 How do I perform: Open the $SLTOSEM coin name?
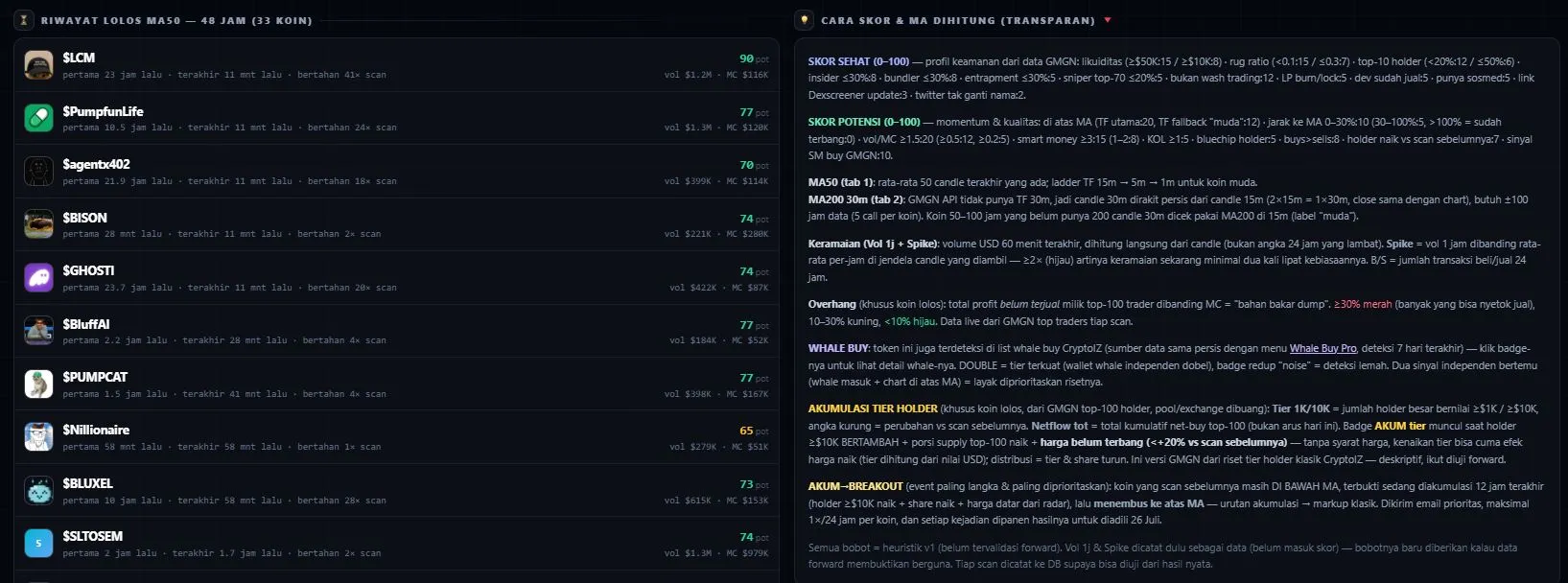pyautogui.click(x=92, y=536)
